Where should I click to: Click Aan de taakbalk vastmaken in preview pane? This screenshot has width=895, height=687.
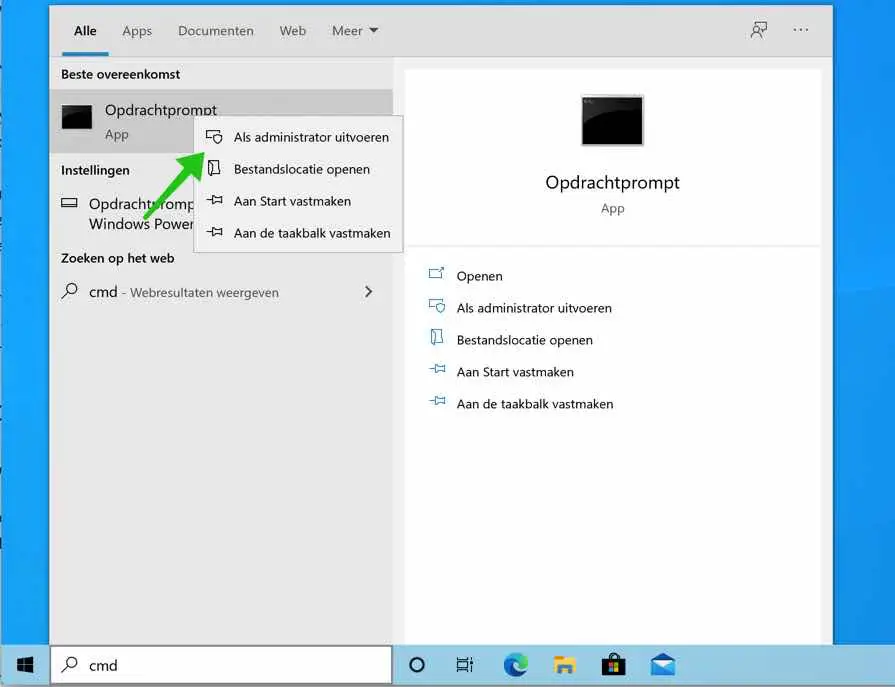535,404
